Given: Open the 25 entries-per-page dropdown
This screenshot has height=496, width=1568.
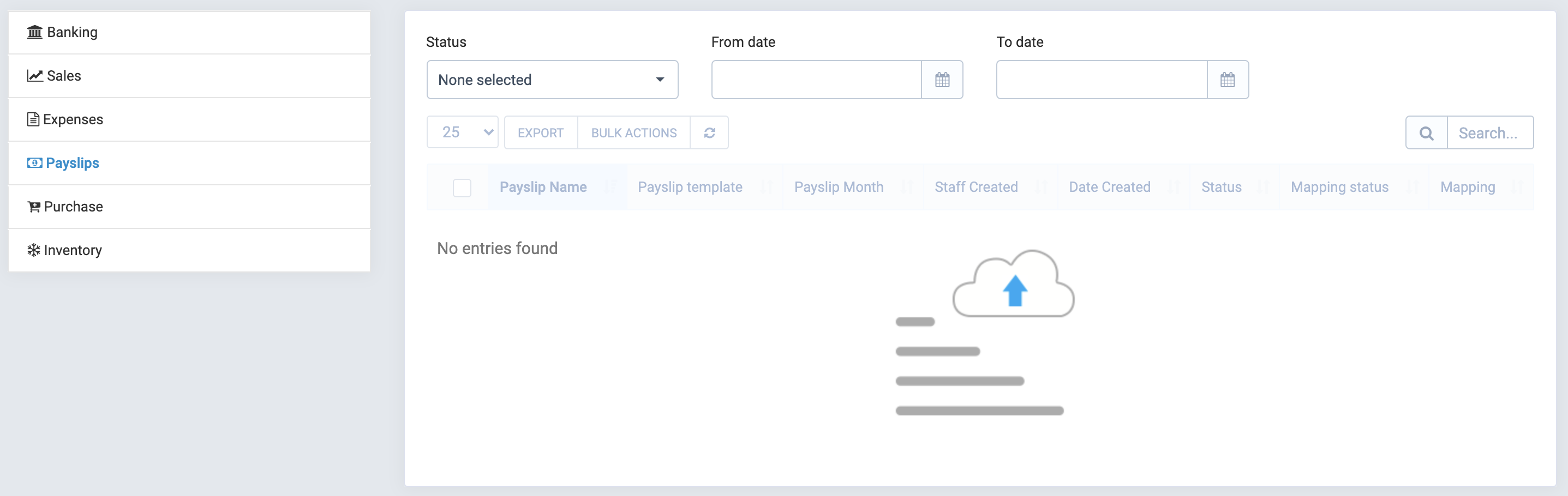Looking at the screenshot, I should coord(463,132).
